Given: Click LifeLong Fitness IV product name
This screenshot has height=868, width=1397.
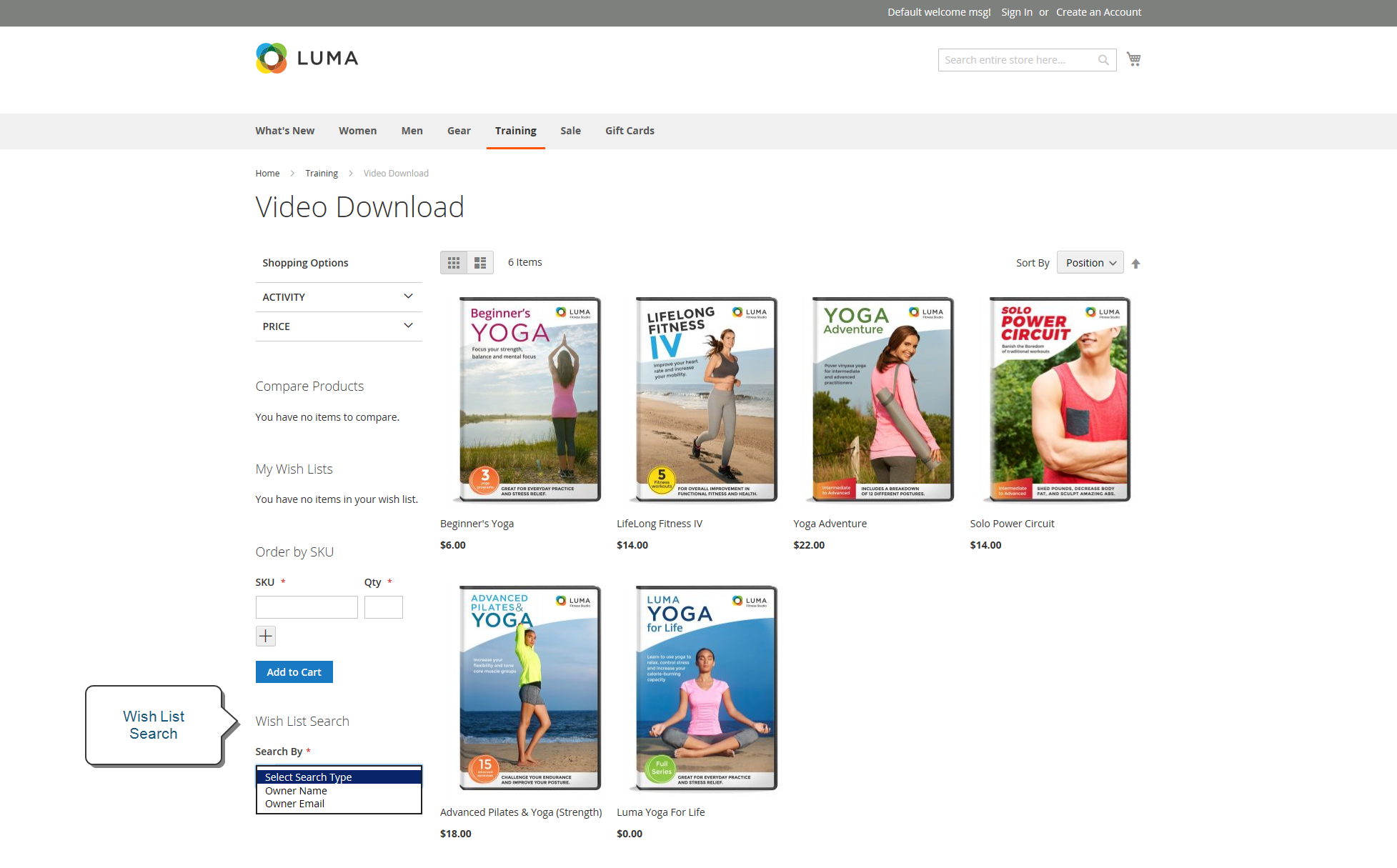Looking at the screenshot, I should click(660, 524).
